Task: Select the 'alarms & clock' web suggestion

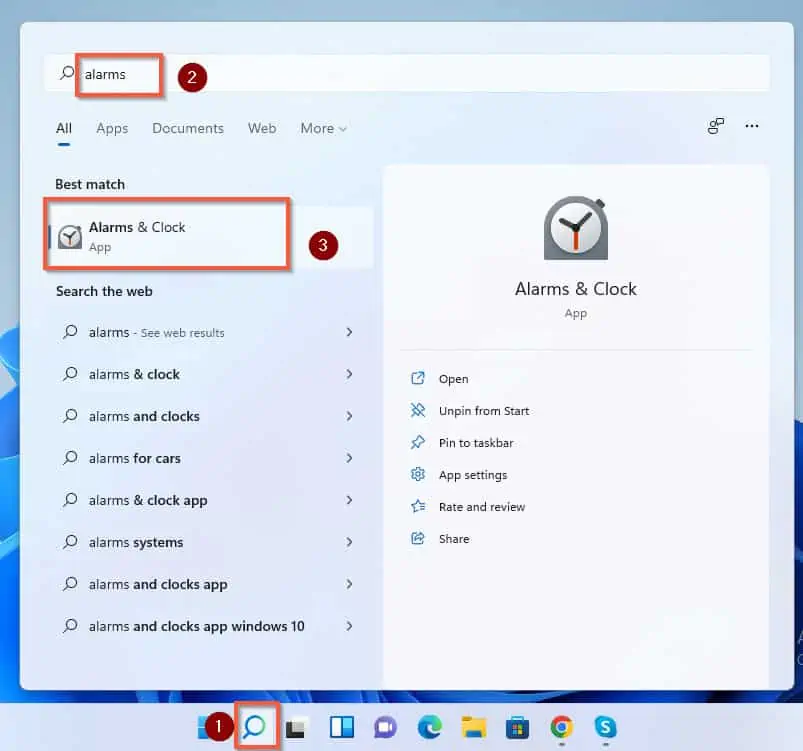Action: (209, 374)
